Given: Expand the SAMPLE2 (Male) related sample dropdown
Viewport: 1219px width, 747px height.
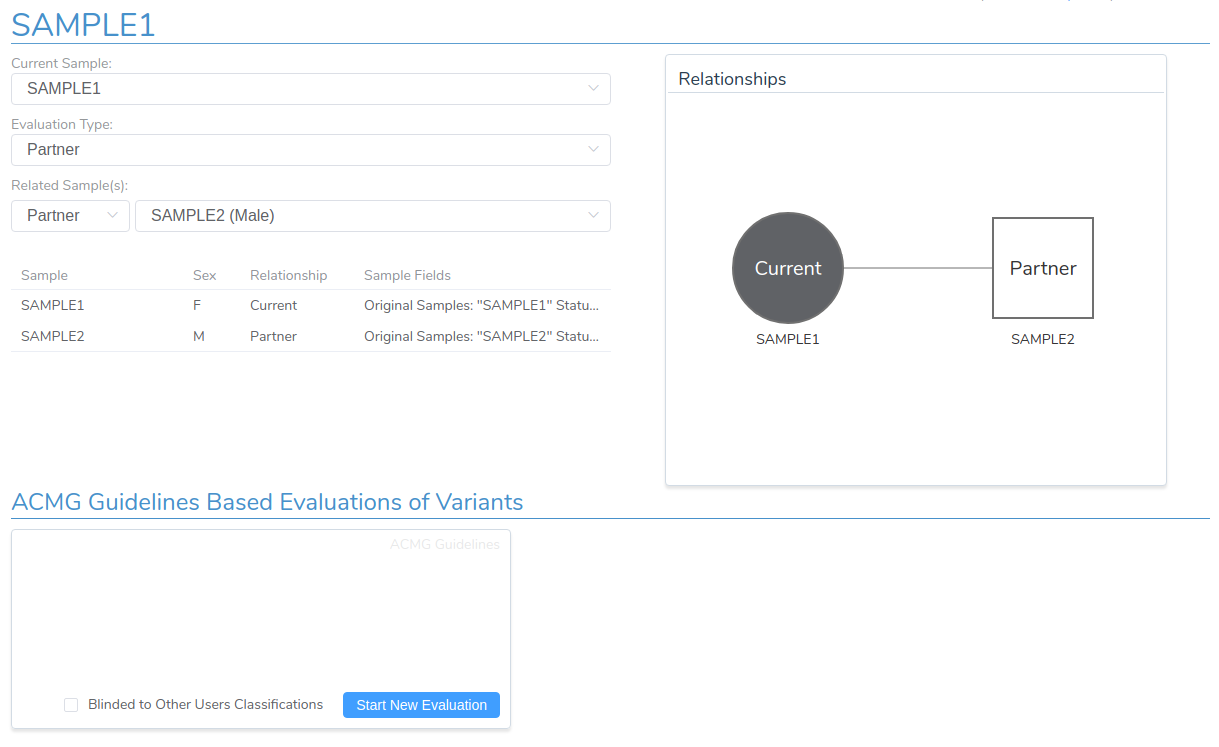Looking at the screenshot, I should click(372, 216).
